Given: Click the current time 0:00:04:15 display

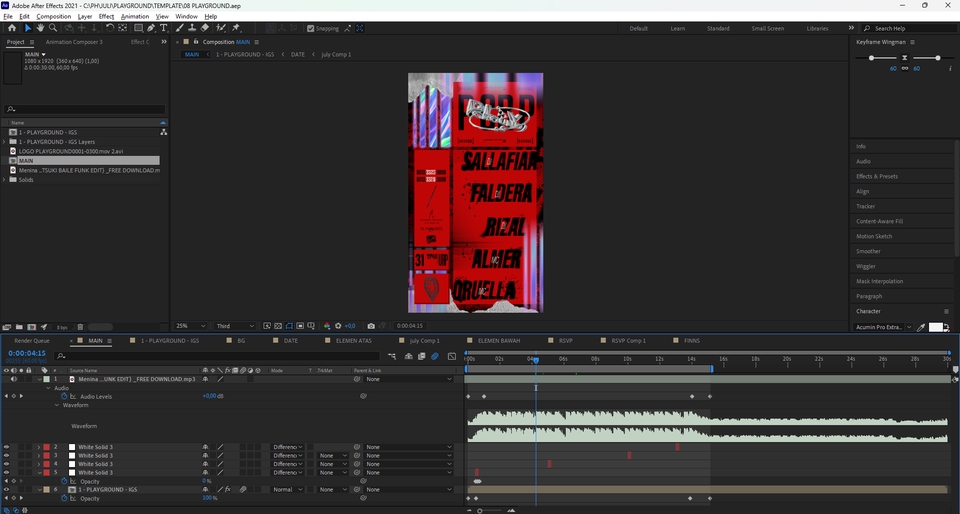Looking at the screenshot, I should coord(27,354).
